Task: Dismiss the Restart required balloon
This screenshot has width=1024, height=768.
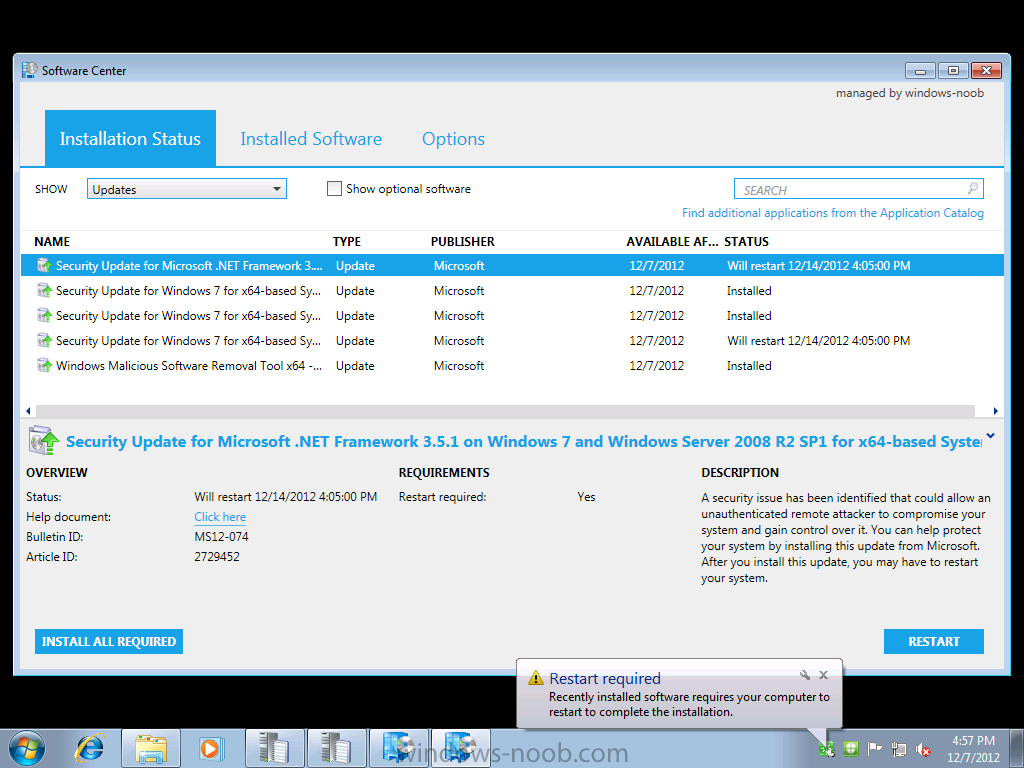Action: click(824, 675)
